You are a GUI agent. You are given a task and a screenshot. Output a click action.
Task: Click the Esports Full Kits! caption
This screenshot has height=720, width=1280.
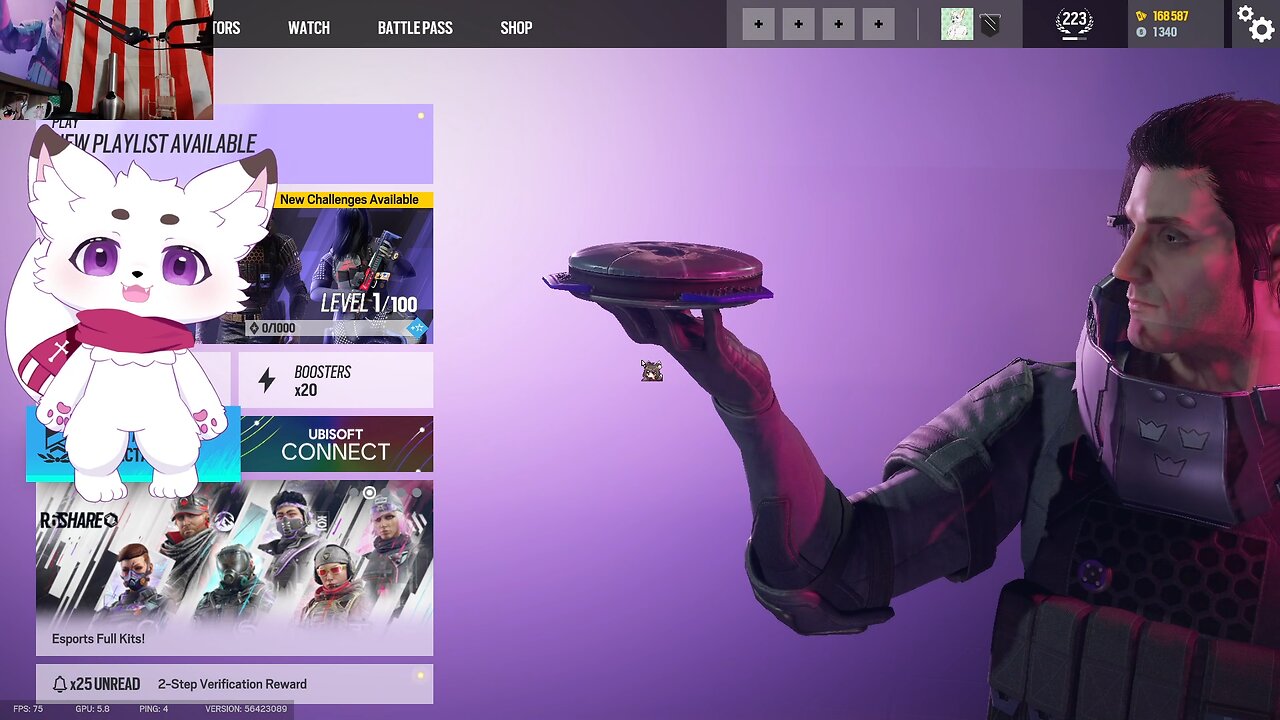[x=98, y=639]
